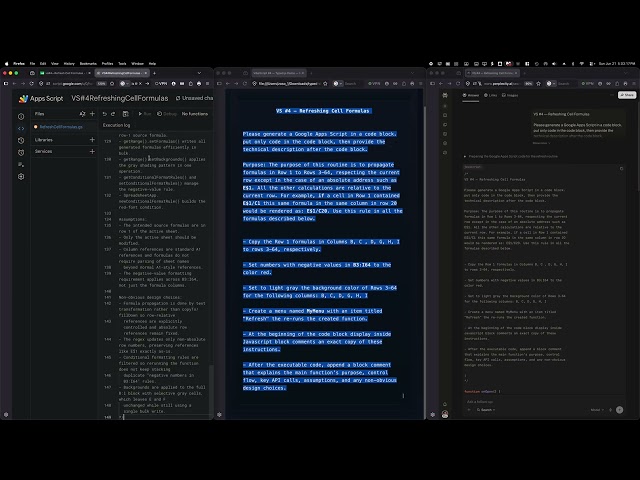This screenshot has width=640, height=480.
Task: Add a library using the Libraries plus icon
Action: point(92,140)
